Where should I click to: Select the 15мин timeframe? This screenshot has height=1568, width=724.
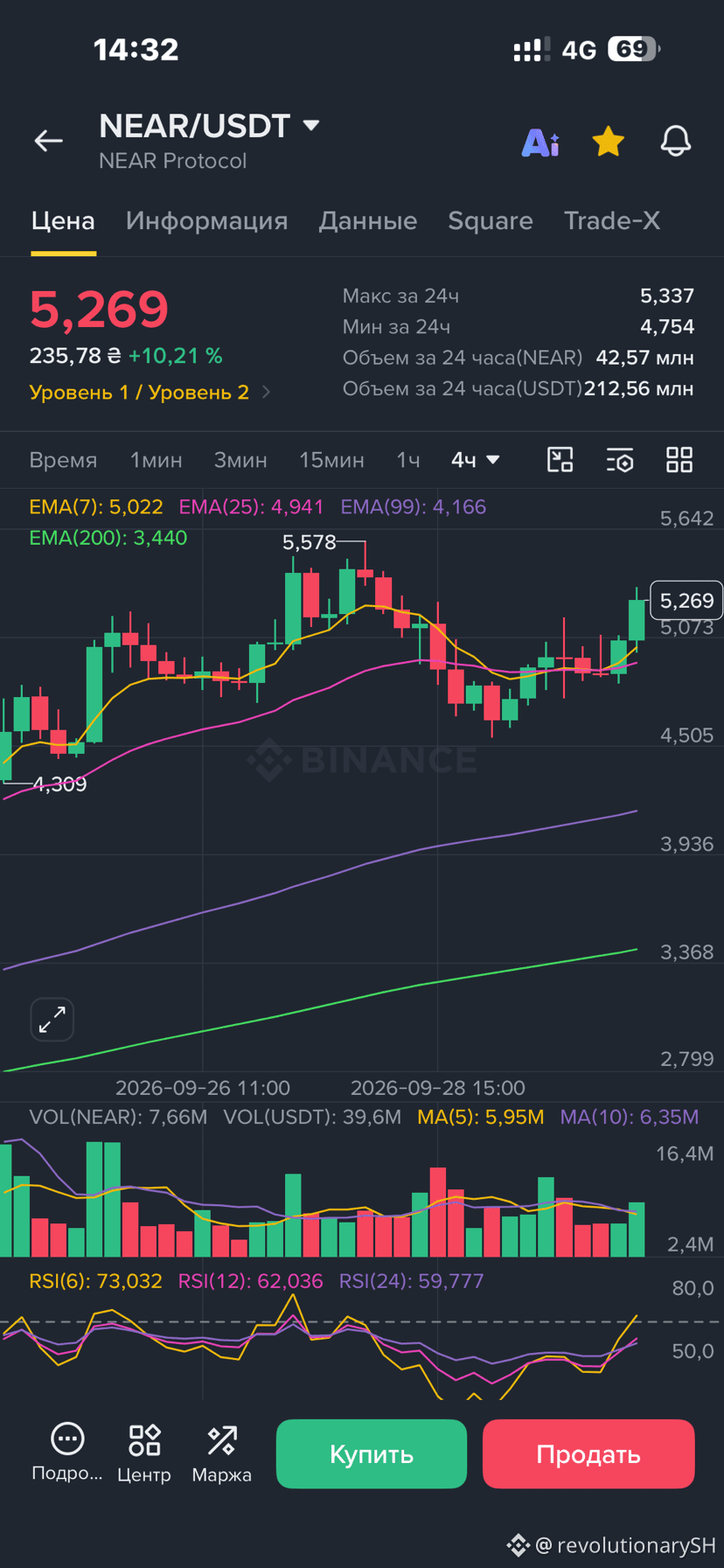331,459
